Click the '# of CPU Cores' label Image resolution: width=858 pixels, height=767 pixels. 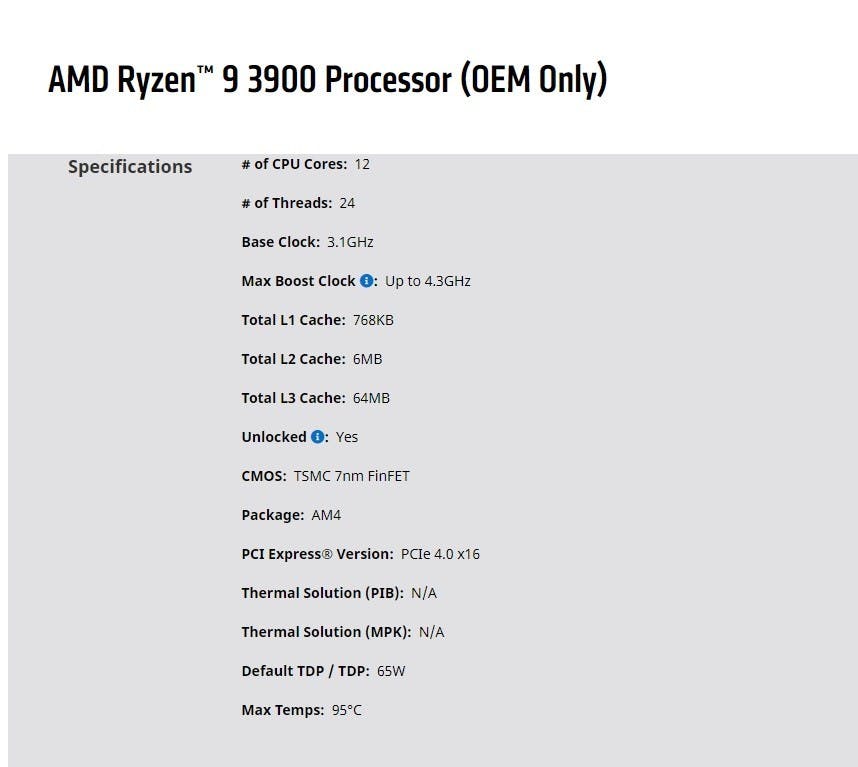click(x=294, y=164)
